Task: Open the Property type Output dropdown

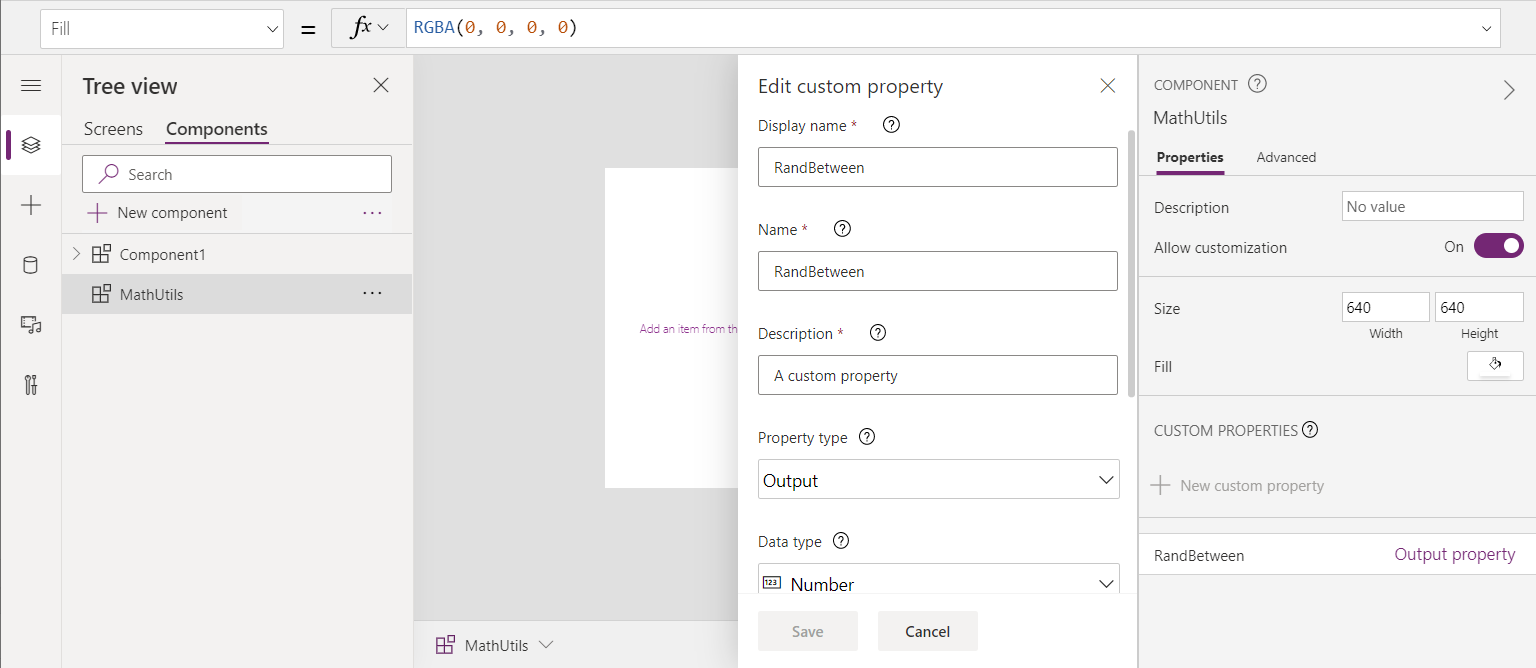Action: [x=938, y=480]
